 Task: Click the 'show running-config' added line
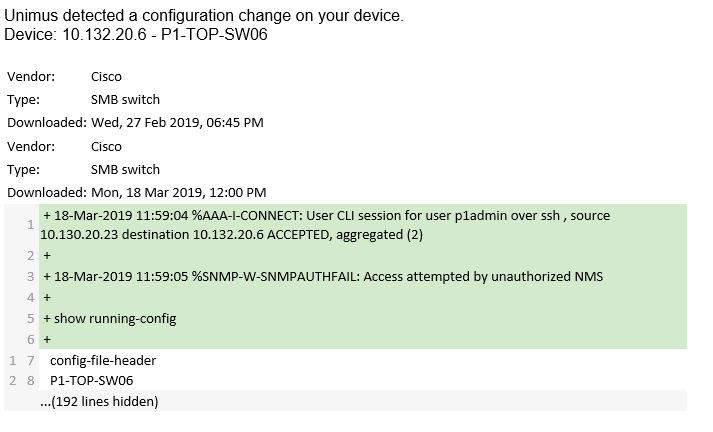(x=363, y=318)
